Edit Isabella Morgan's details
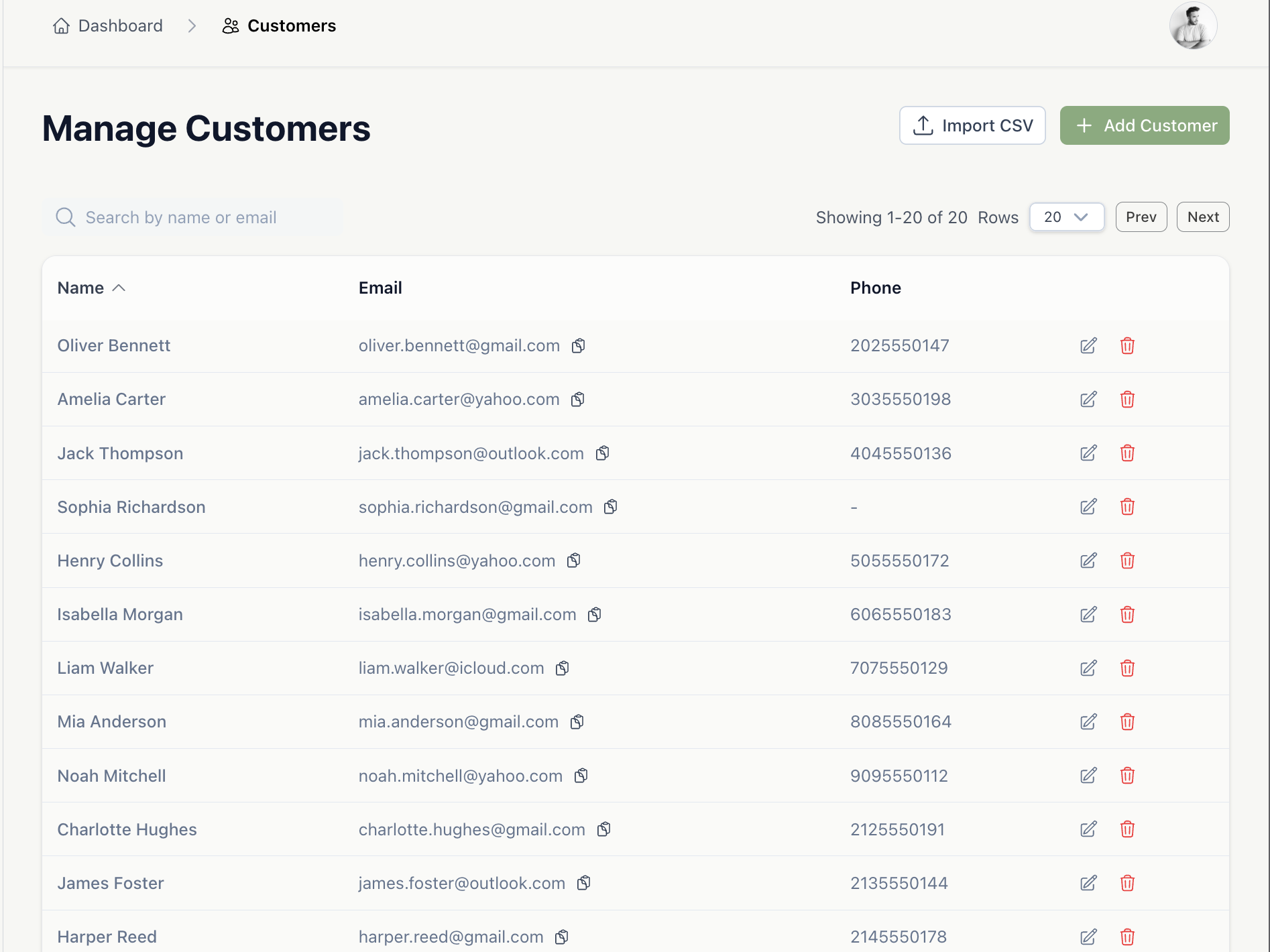 click(1088, 615)
